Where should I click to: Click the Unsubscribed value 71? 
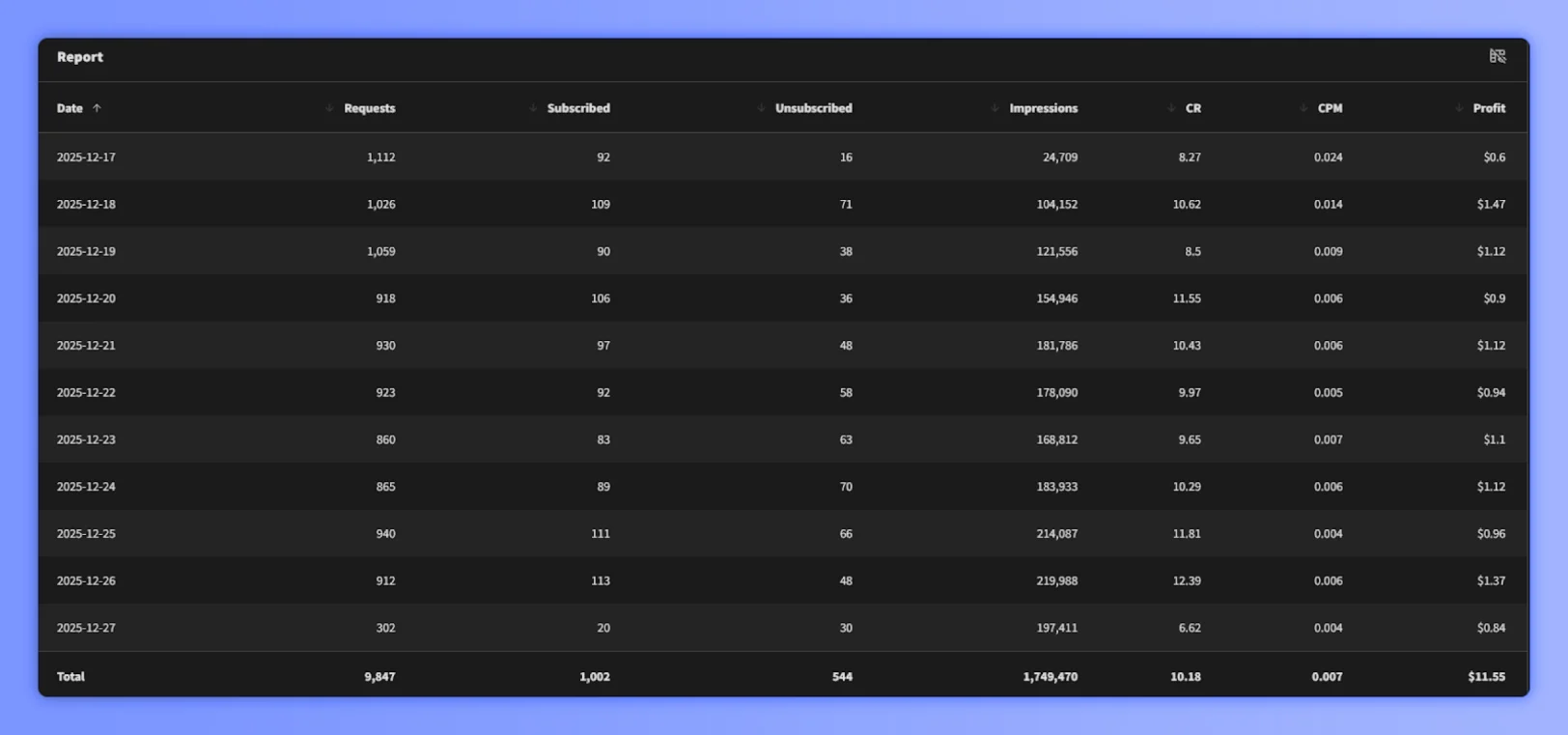846,205
